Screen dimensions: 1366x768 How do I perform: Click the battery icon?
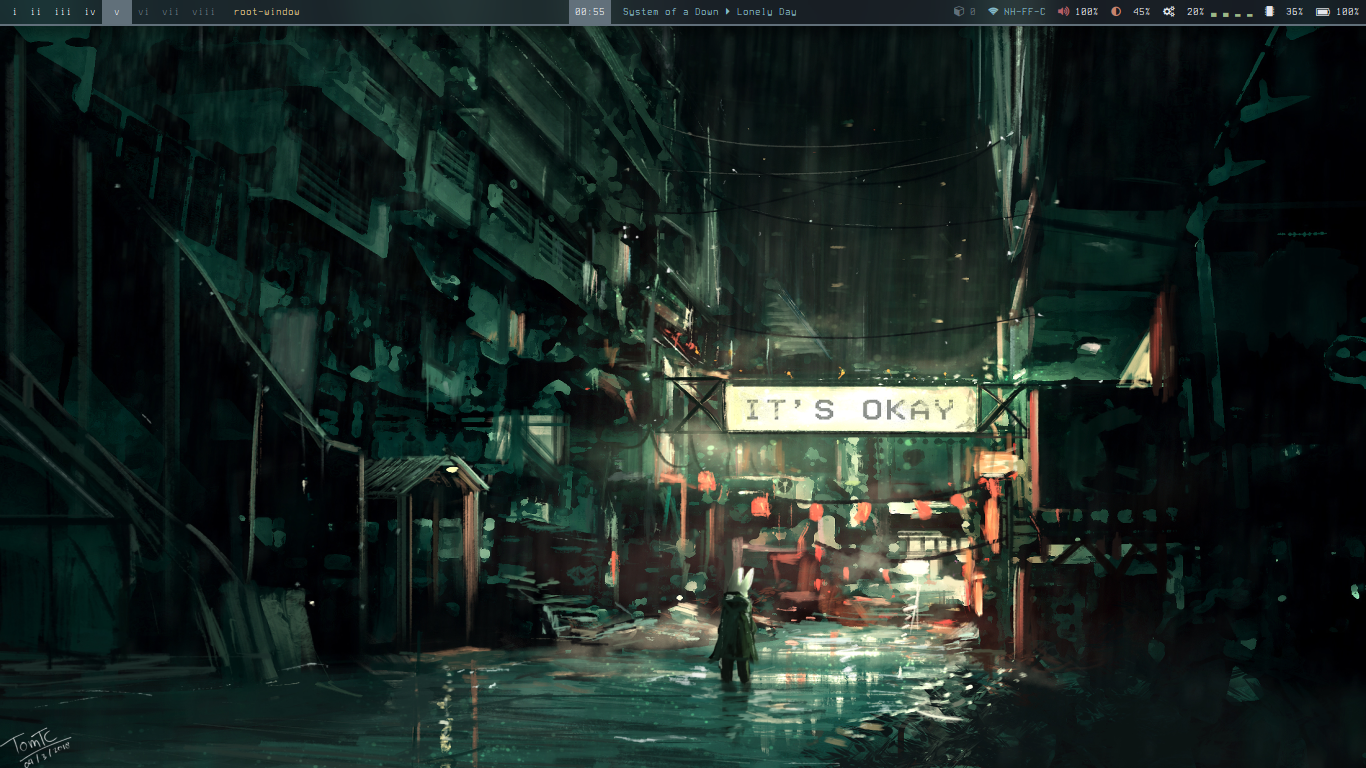(x=1323, y=12)
